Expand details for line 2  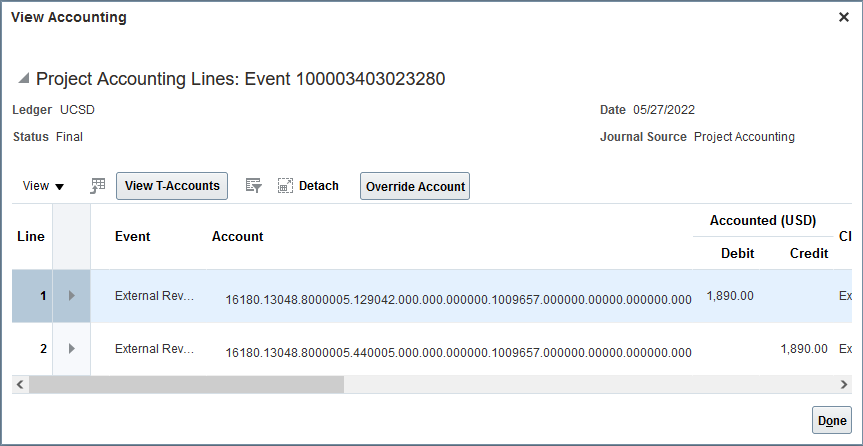(71, 349)
